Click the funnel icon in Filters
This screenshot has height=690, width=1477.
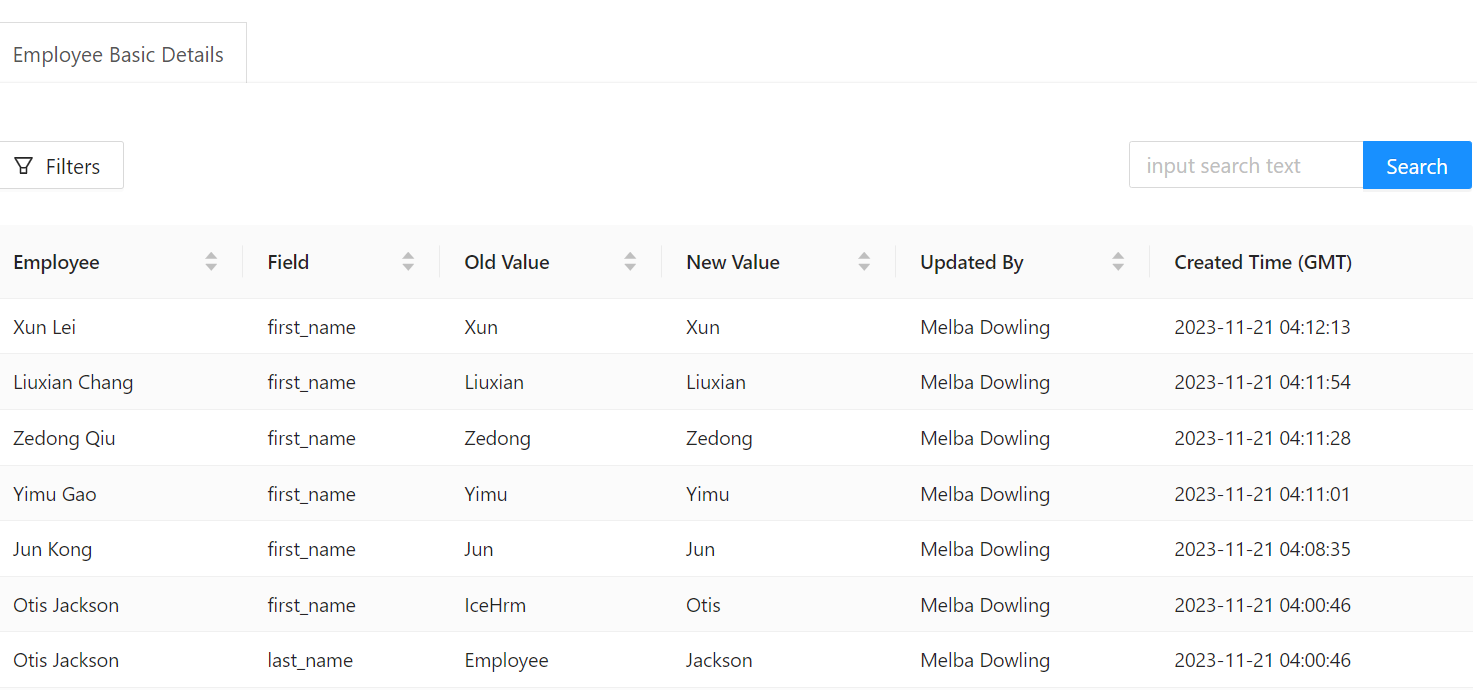point(24,166)
